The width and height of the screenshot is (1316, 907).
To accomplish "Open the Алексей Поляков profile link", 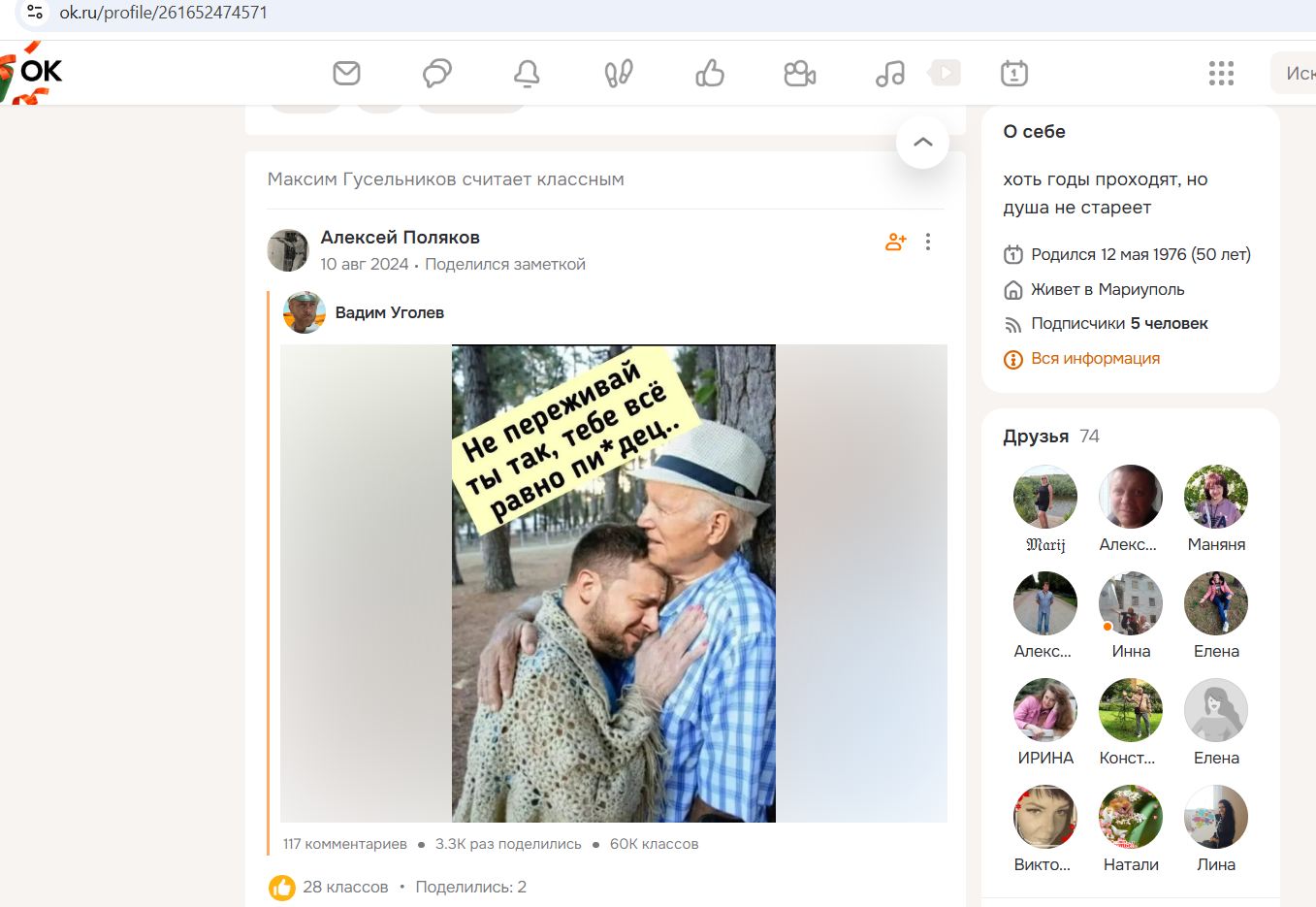I will pyautogui.click(x=400, y=237).
